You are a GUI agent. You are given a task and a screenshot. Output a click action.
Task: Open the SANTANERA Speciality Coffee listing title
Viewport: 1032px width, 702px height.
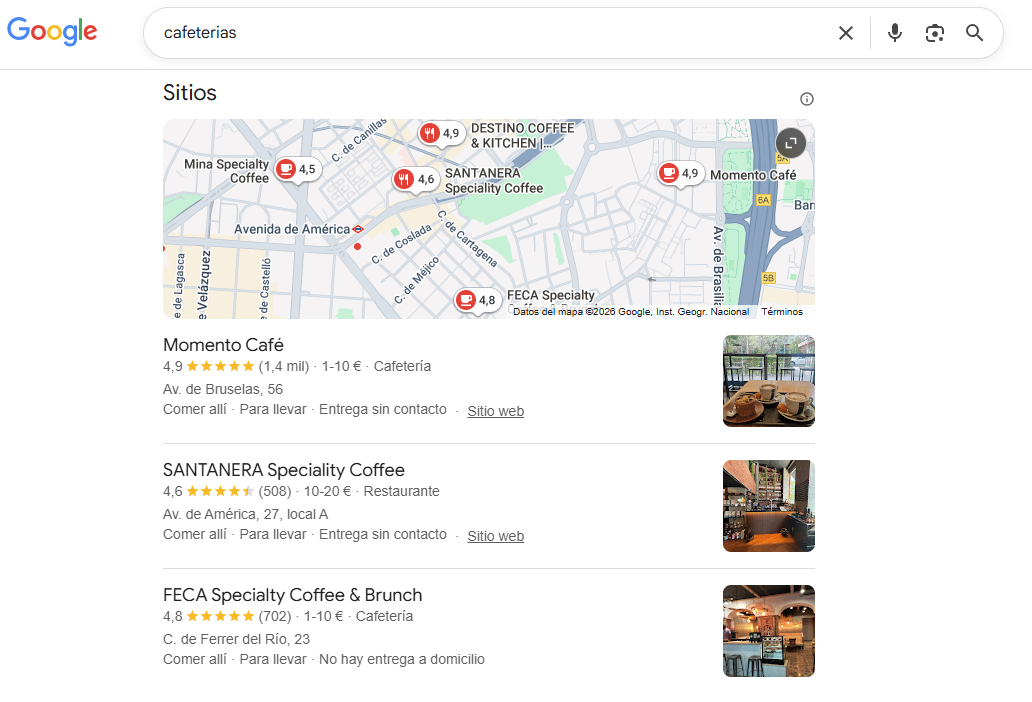(284, 470)
